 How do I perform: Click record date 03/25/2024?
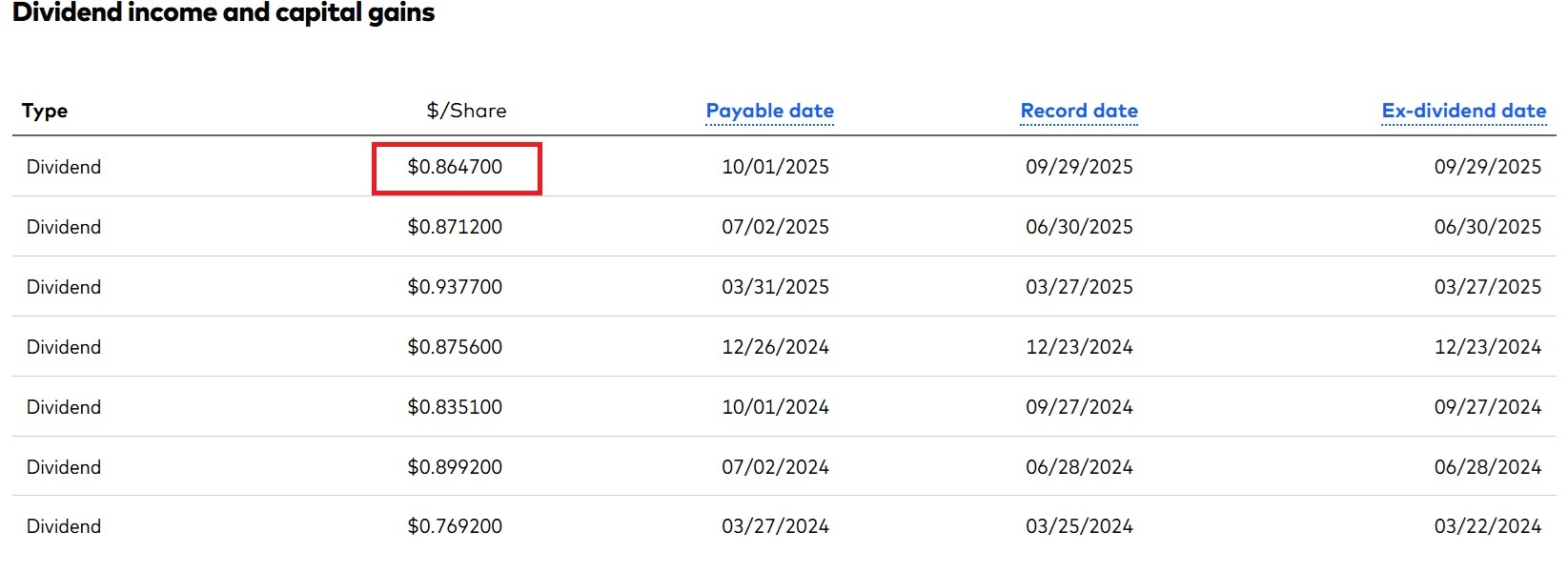tap(1079, 526)
